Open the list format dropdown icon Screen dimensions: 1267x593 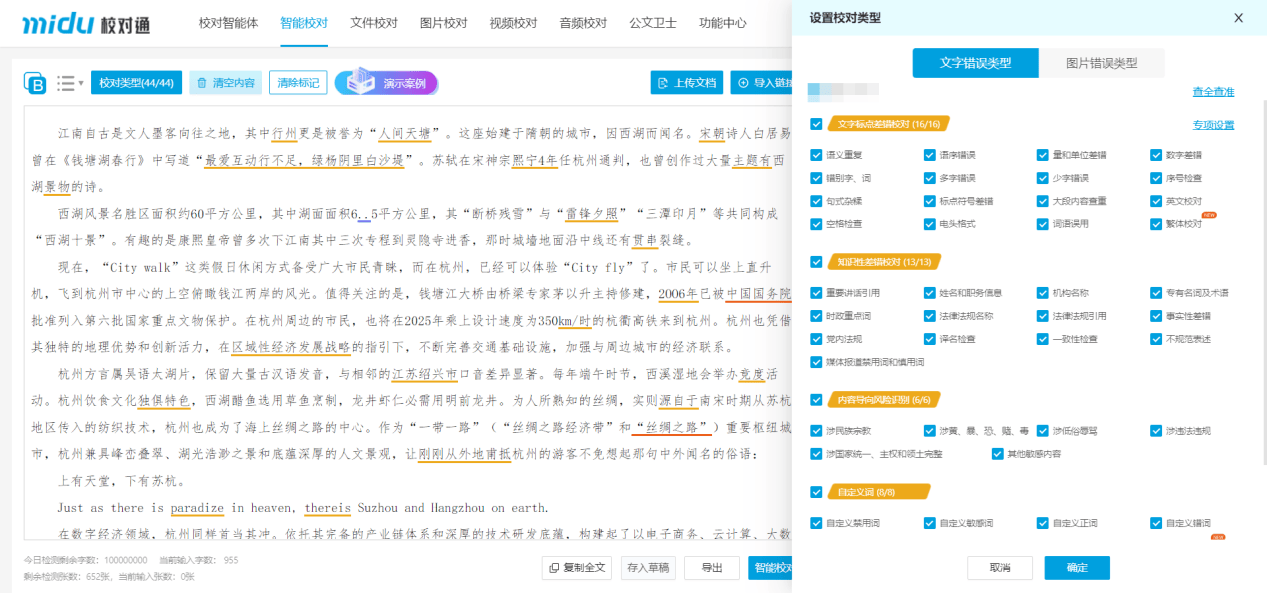point(69,83)
